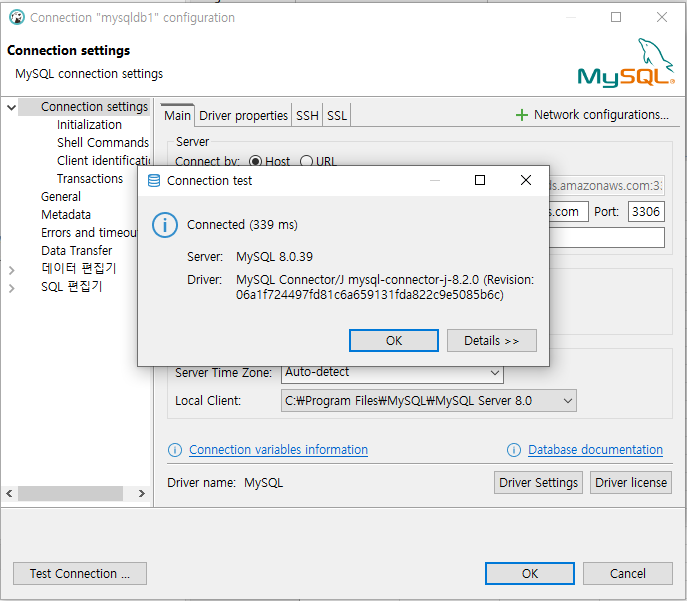Open Driver Settings

tap(538, 483)
